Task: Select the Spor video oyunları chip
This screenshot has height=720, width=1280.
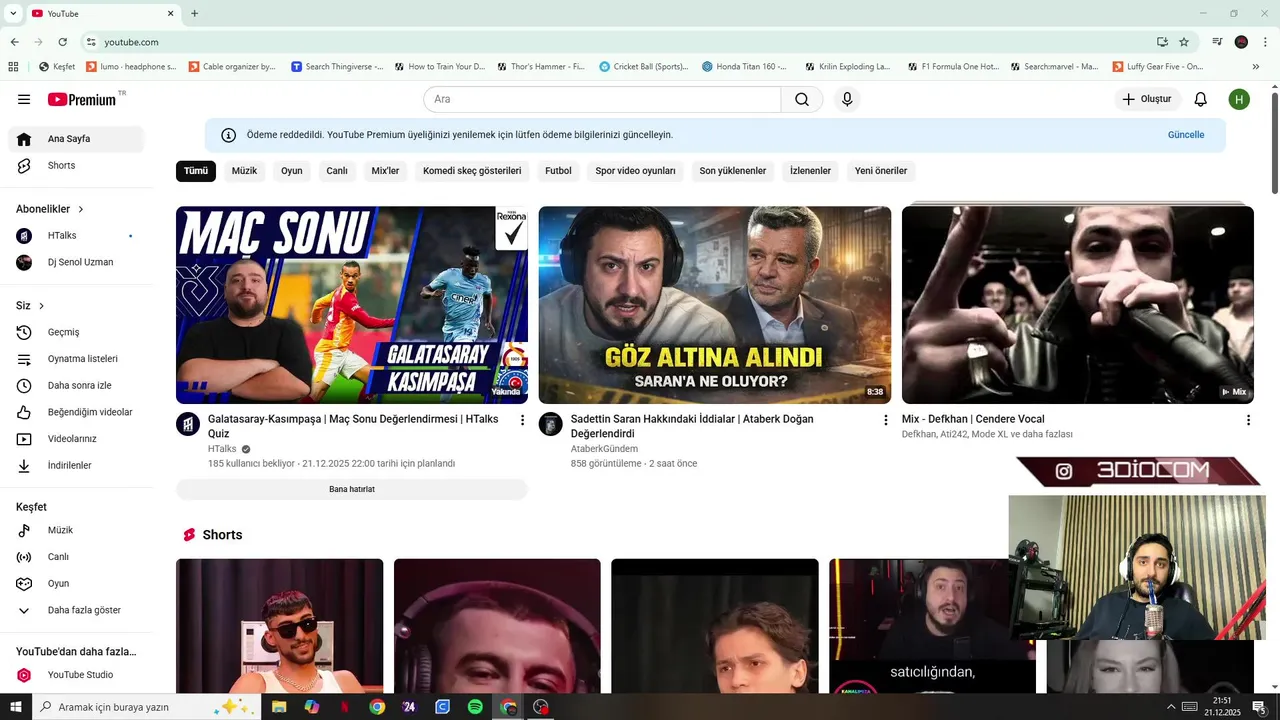Action: tap(635, 171)
